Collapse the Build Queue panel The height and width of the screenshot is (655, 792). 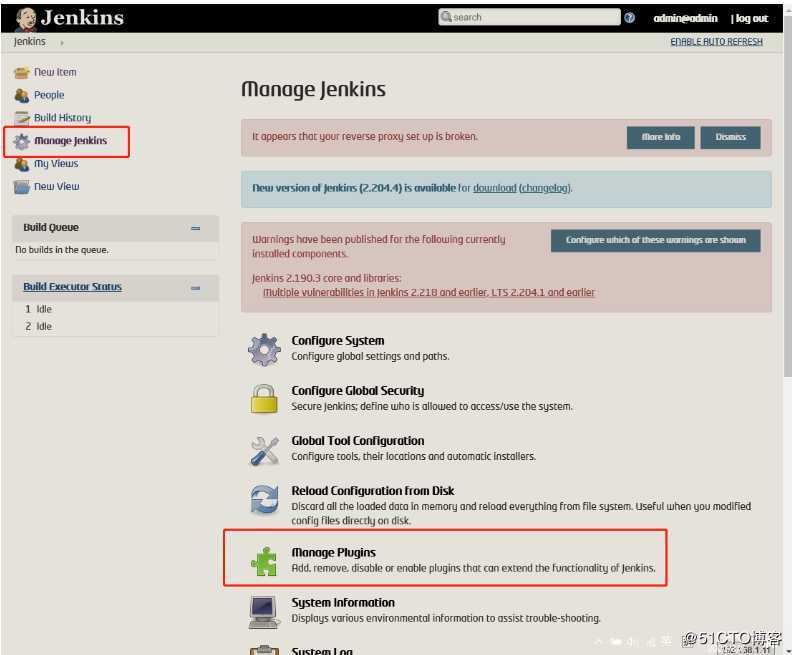pyautogui.click(x=195, y=228)
